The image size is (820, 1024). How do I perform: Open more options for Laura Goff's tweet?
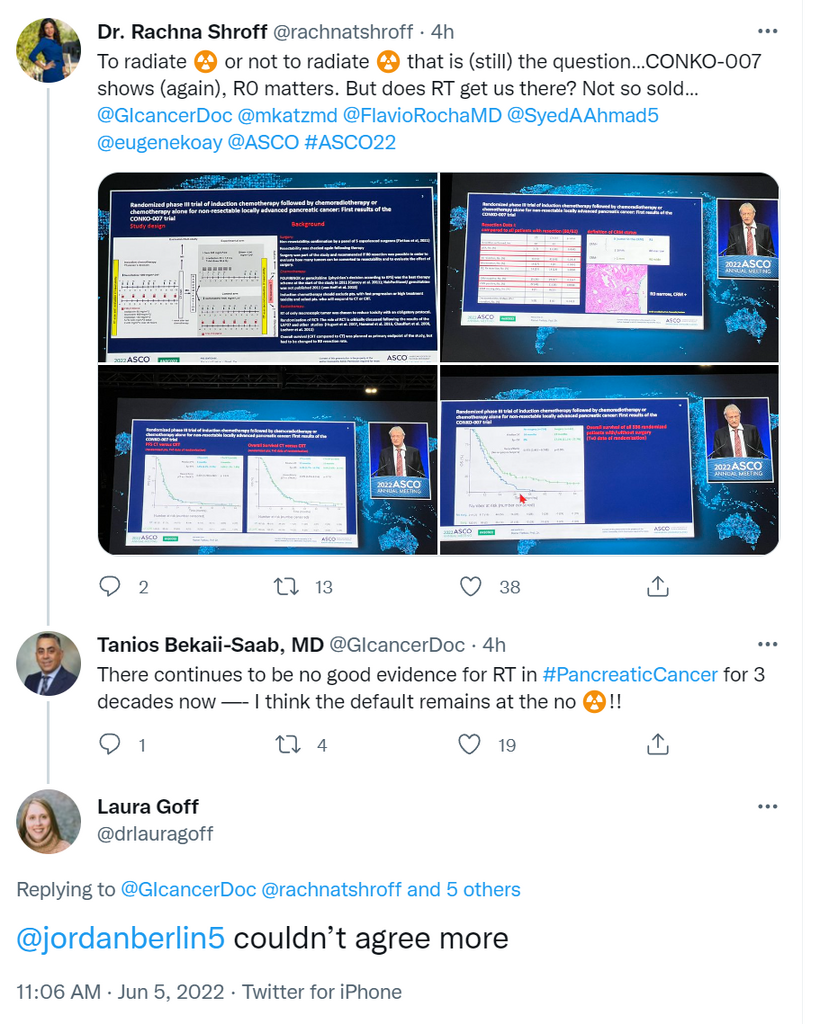tap(768, 807)
